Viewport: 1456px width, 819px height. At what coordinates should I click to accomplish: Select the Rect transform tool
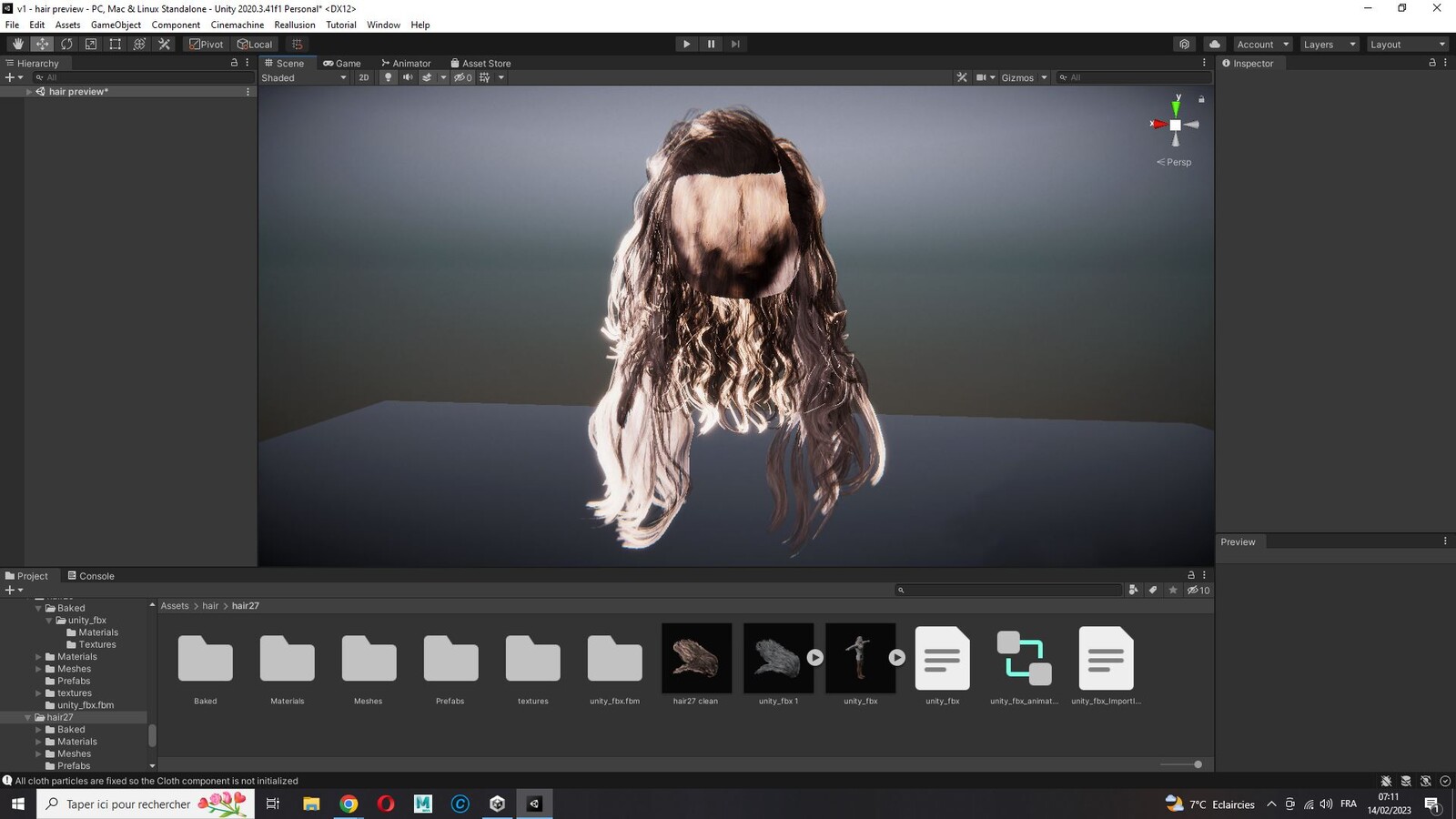click(116, 44)
